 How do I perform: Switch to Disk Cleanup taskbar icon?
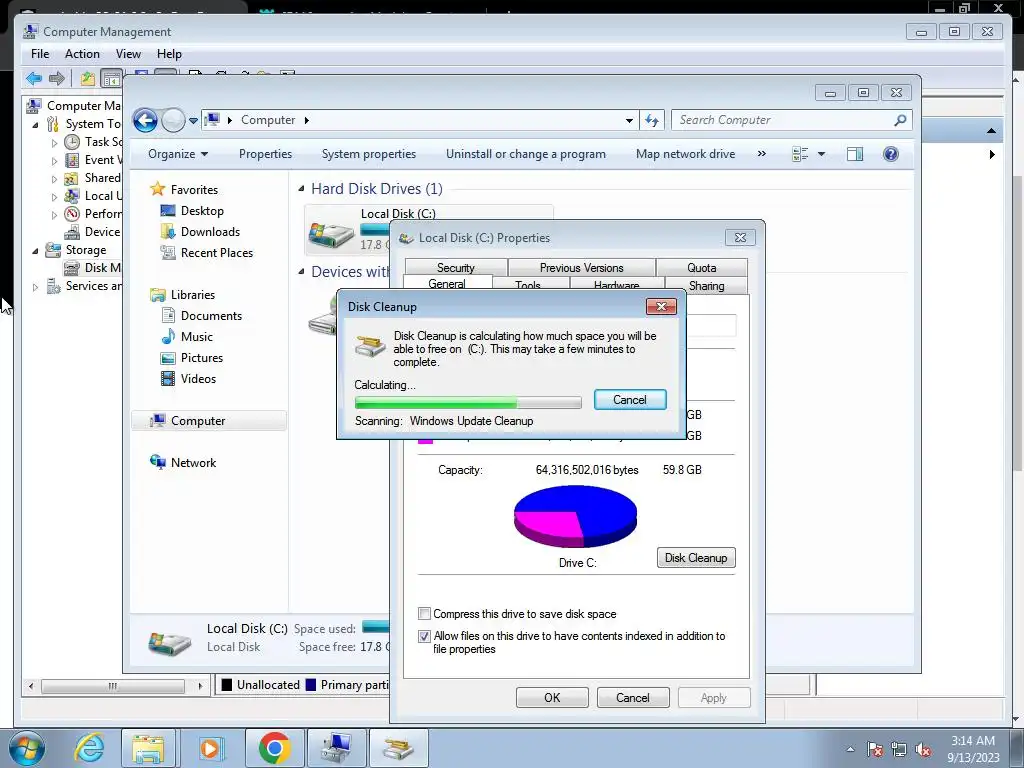pyautogui.click(x=398, y=748)
